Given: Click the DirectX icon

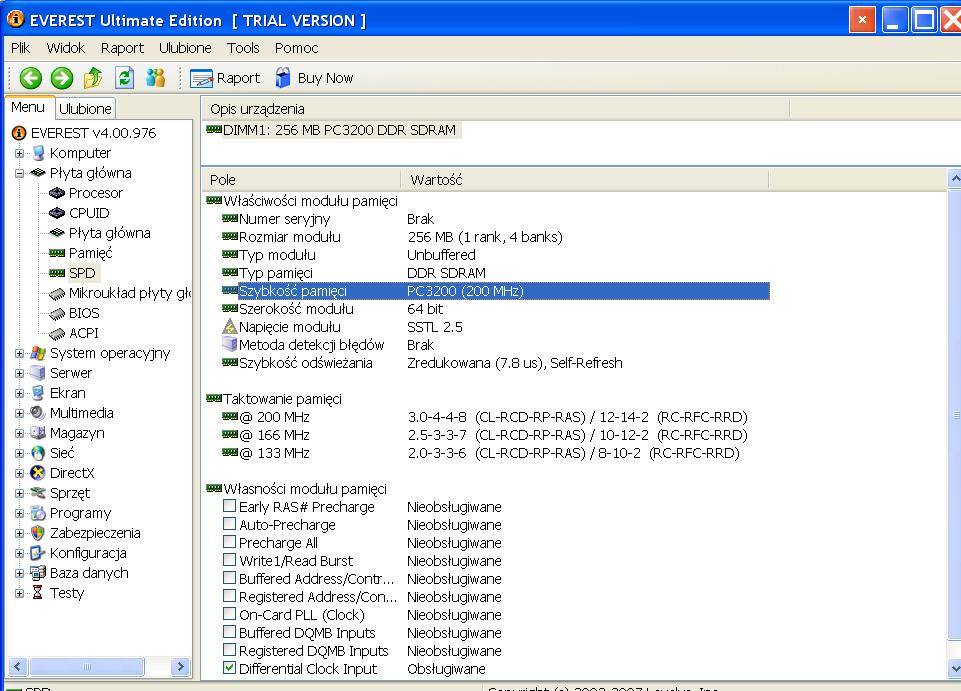Looking at the screenshot, I should click(x=38, y=473).
